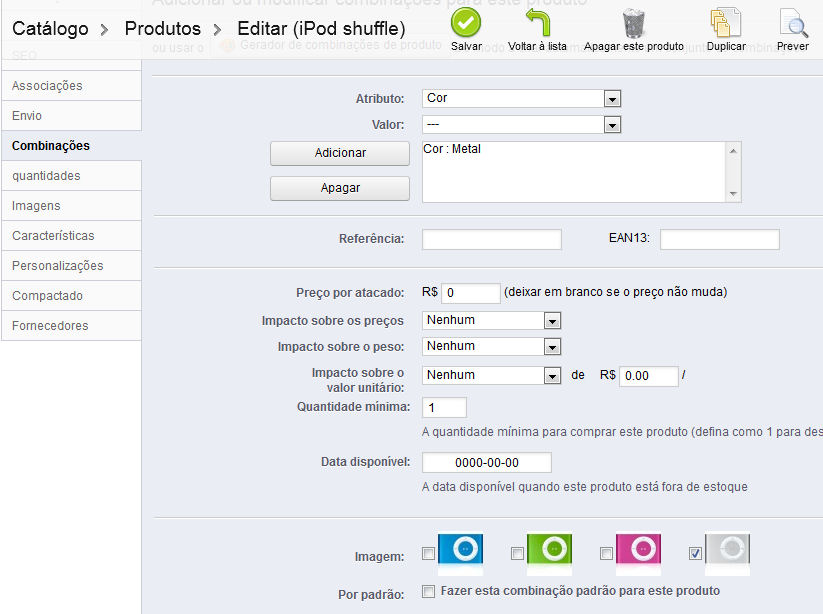Tick the blue iPod image checkbox
The image size is (823, 614).
coord(428,553)
